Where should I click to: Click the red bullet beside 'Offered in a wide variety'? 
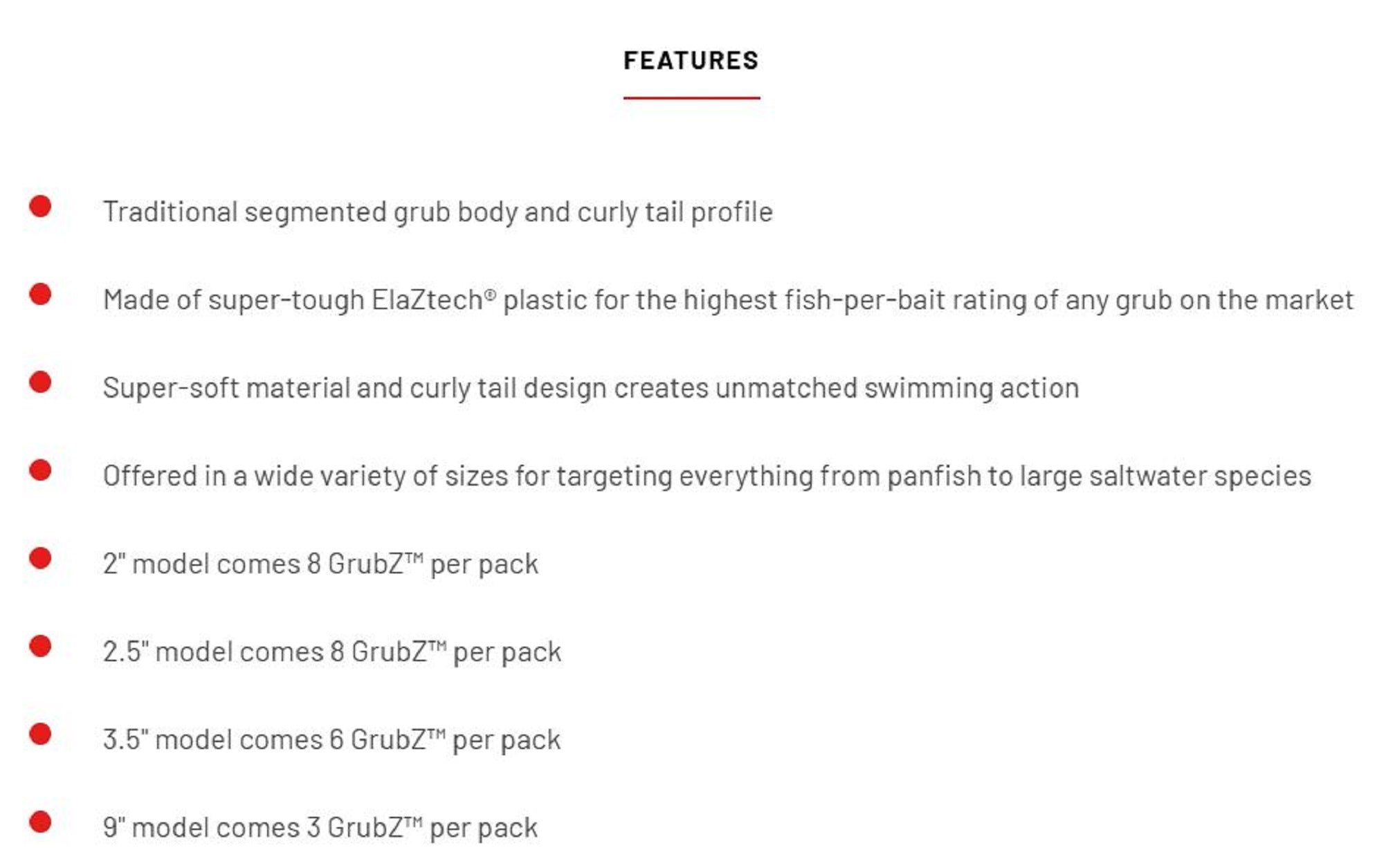pyautogui.click(x=40, y=470)
